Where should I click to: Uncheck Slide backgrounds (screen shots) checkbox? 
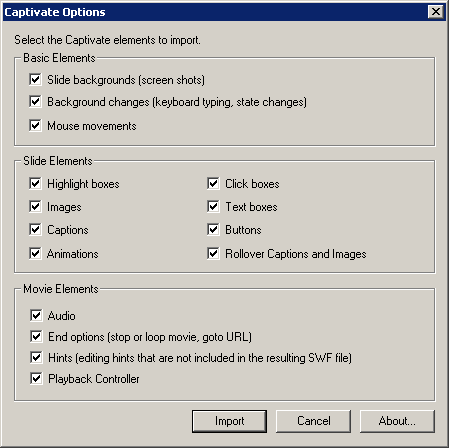[x=35, y=80]
